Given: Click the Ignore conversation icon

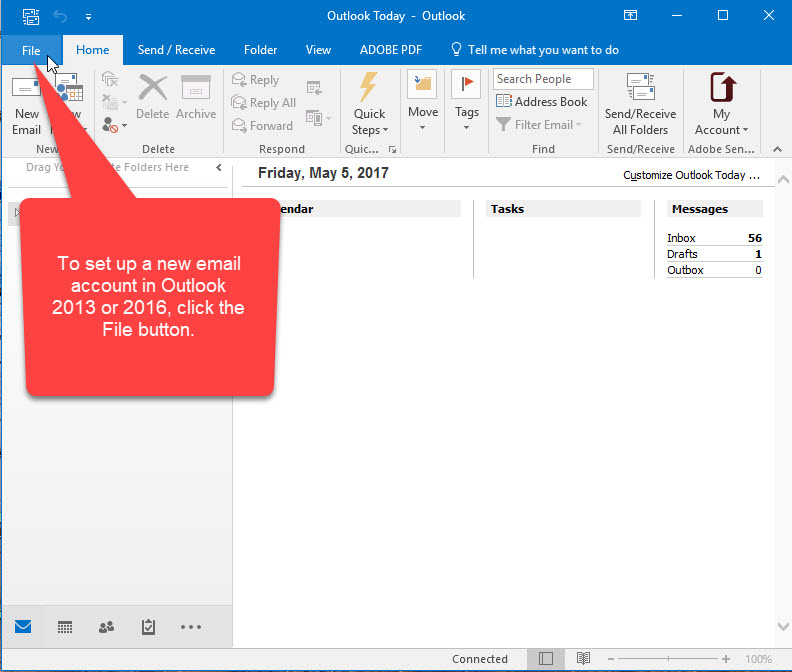Looking at the screenshot, I should point(110,79).
